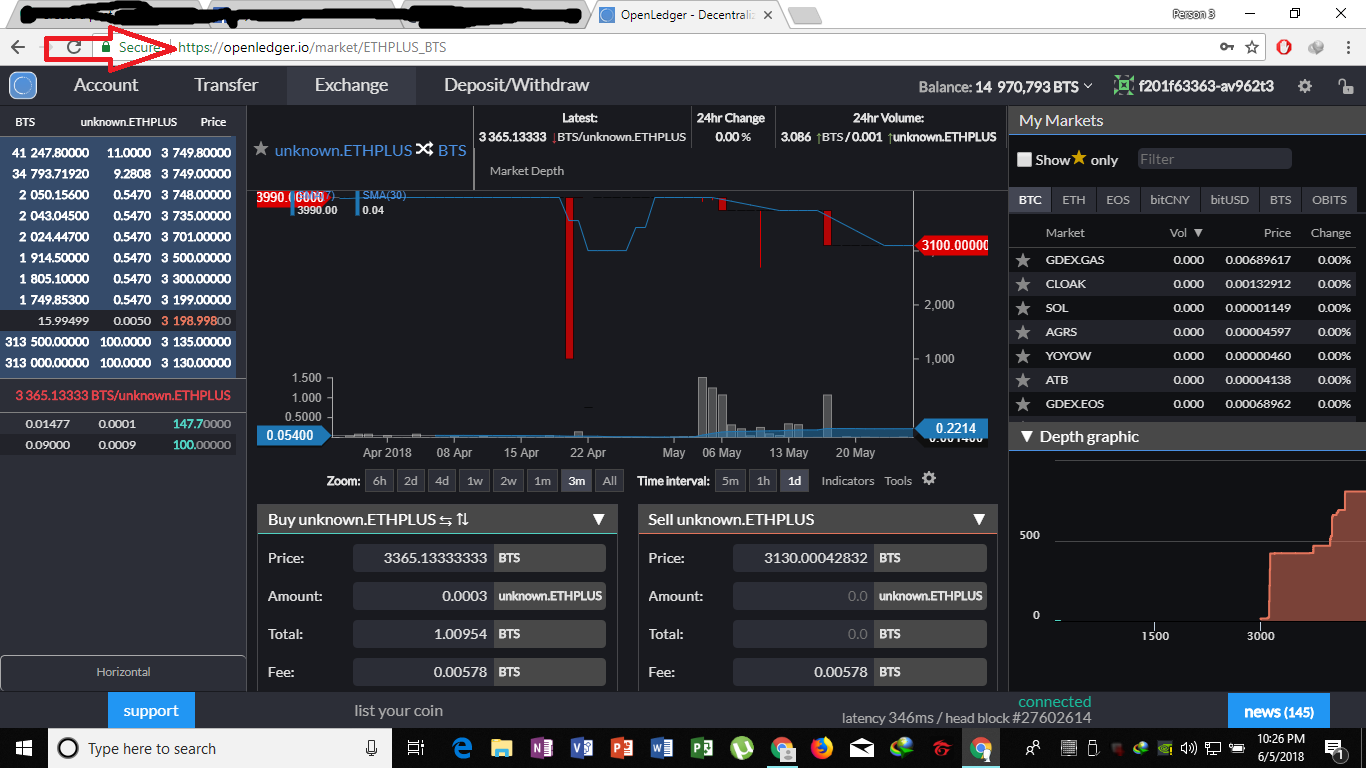Click the horizontal swap arrows in Buy header

point(445,520)
